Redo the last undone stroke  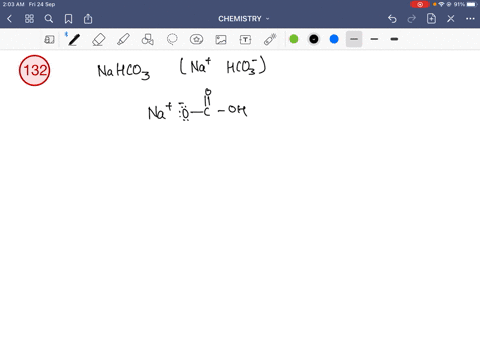point(412,19)
